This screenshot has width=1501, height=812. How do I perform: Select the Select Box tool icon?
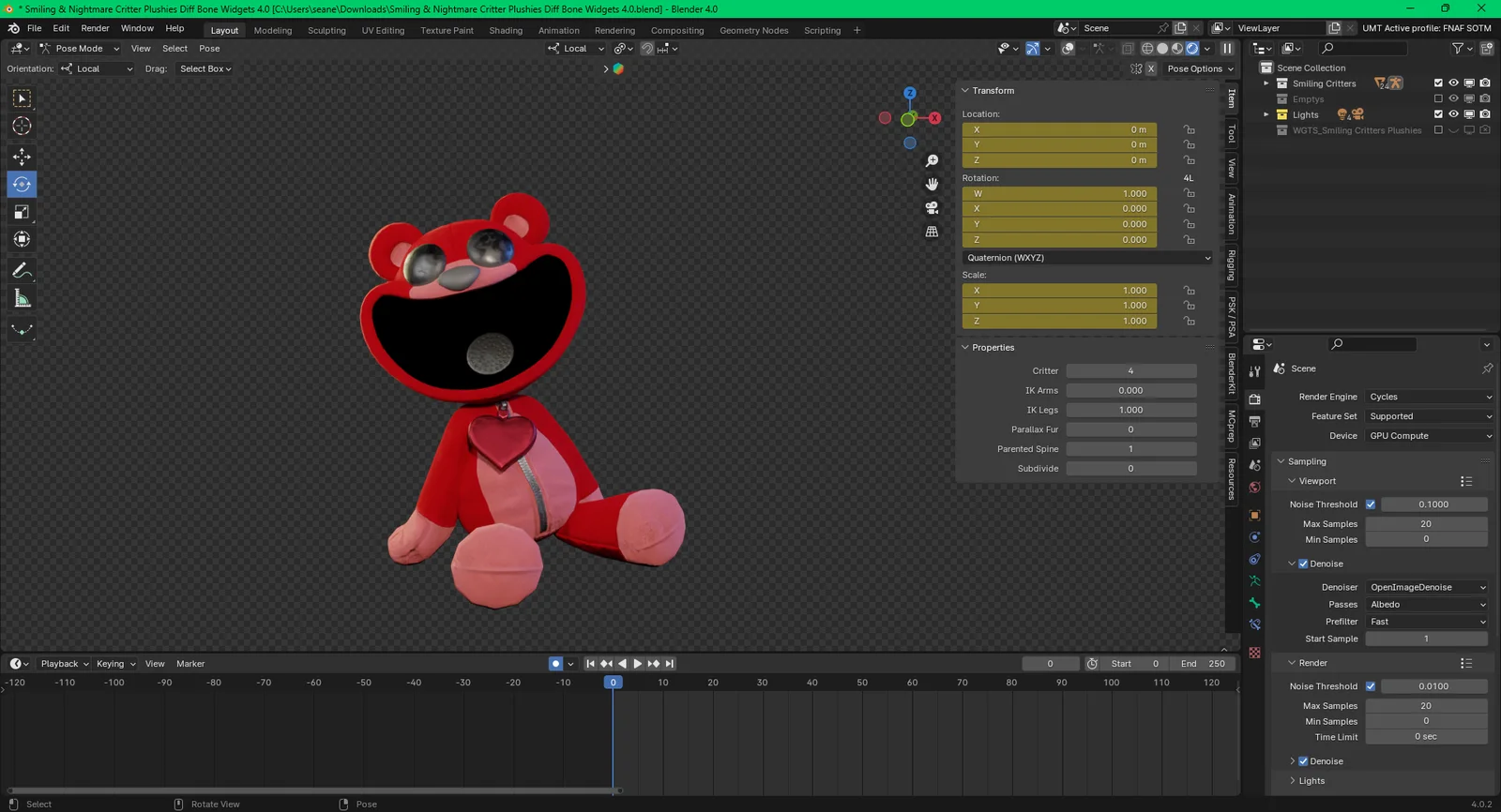[x=22, y=98]
